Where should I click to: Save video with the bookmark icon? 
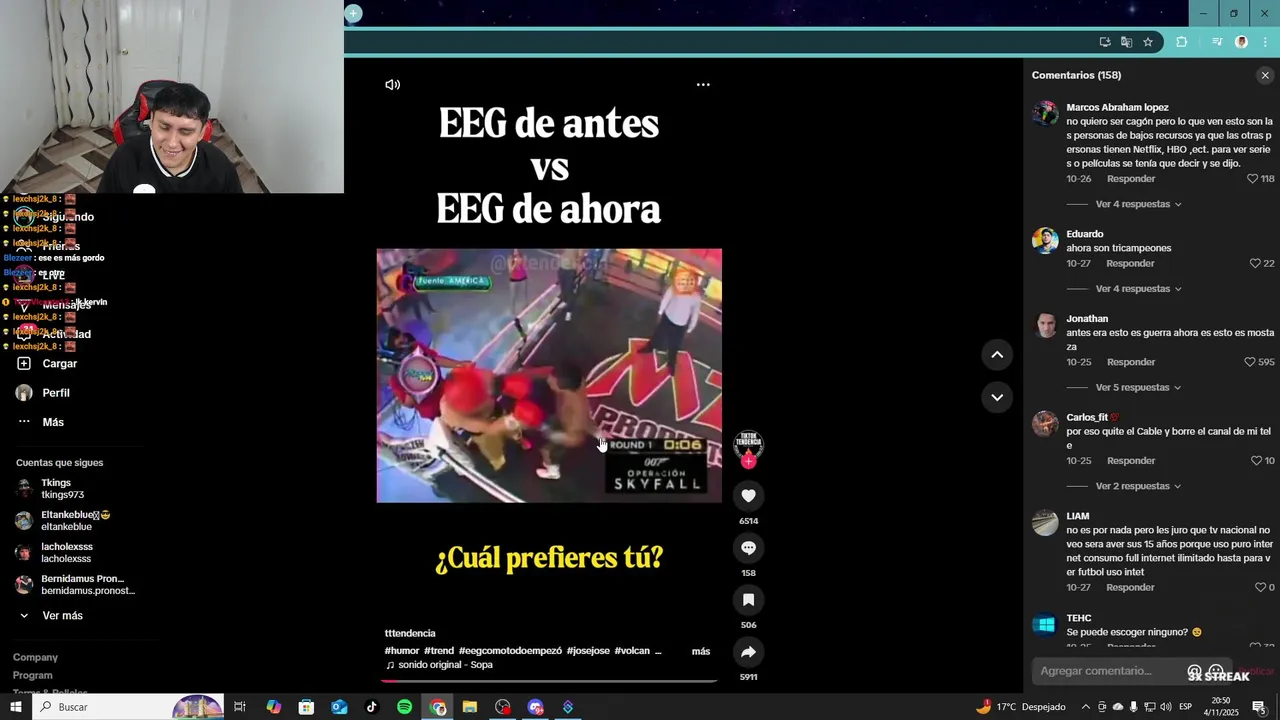pos(748,599)
